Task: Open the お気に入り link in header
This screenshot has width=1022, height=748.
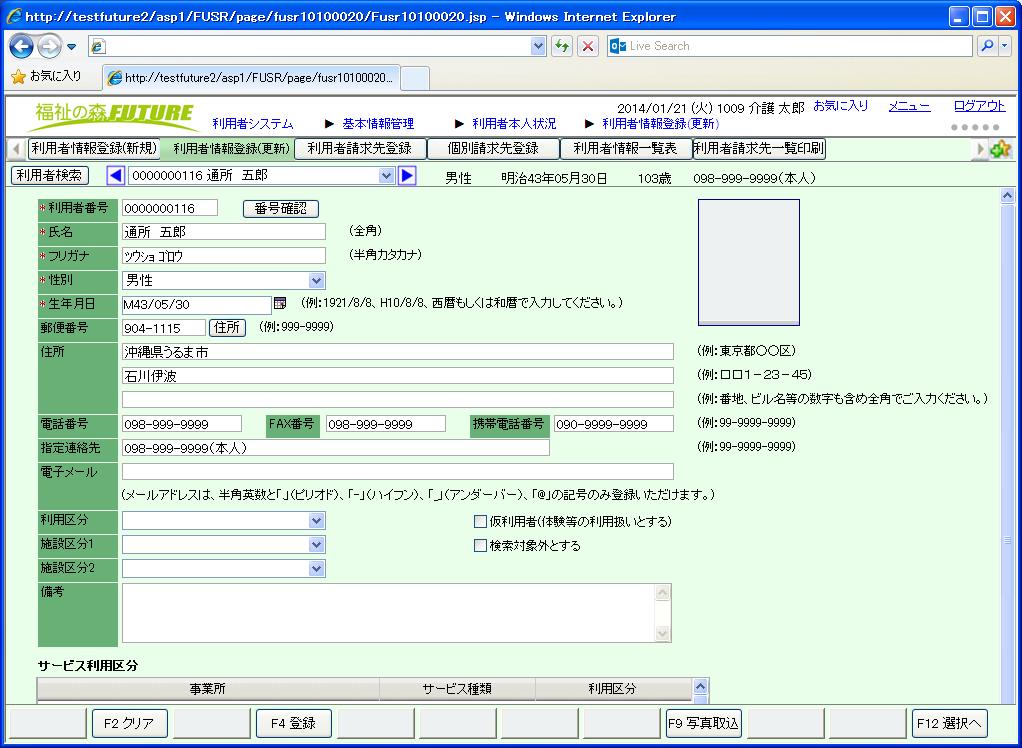Action: [841, 106]
